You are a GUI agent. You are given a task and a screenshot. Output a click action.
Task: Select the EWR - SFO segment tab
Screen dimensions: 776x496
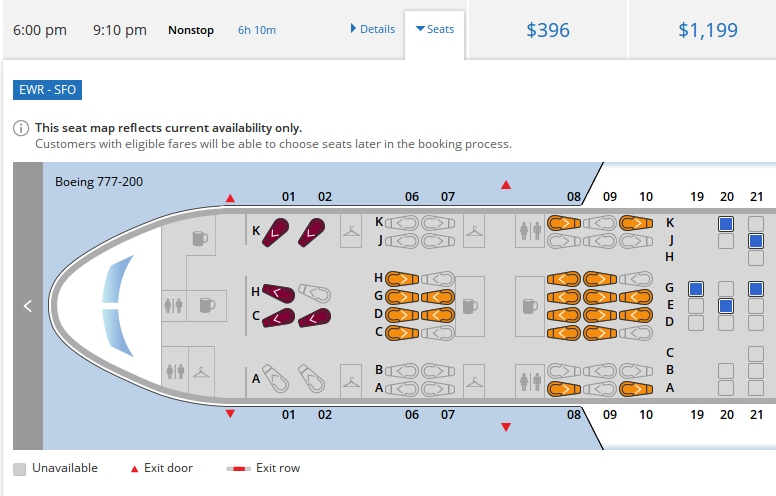(48, 90)
